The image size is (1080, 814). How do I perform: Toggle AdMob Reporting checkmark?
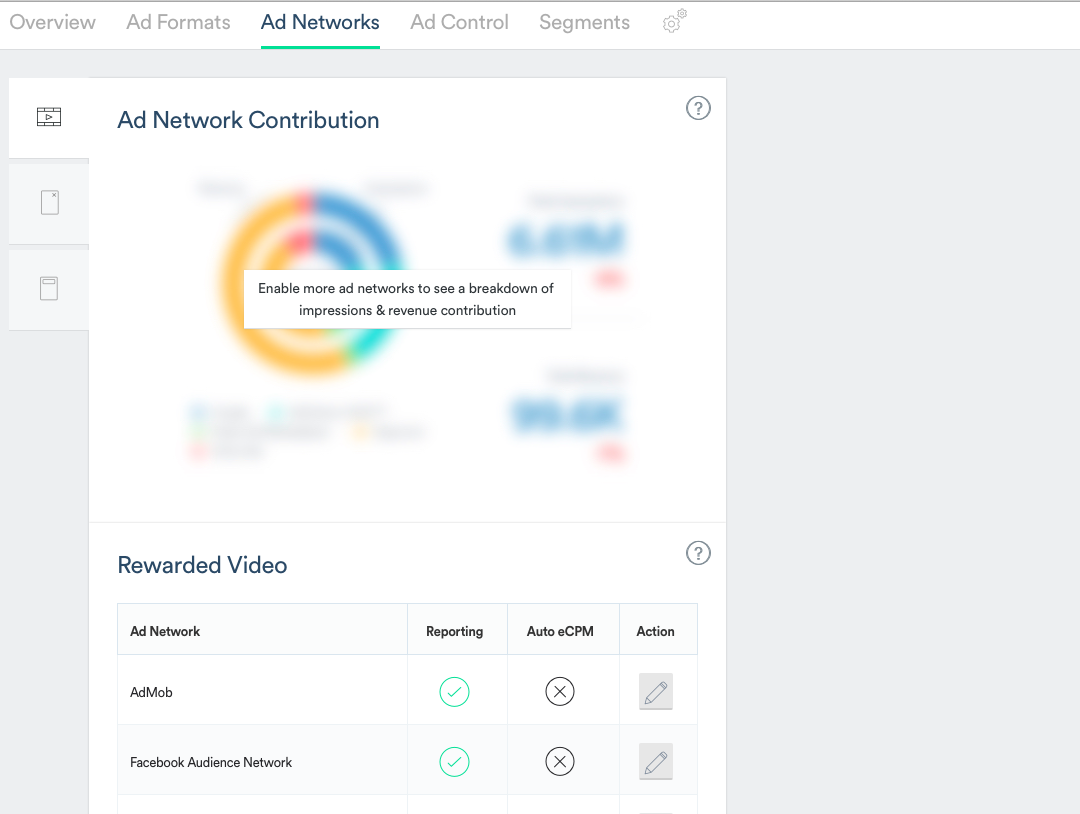coord(454,692)
